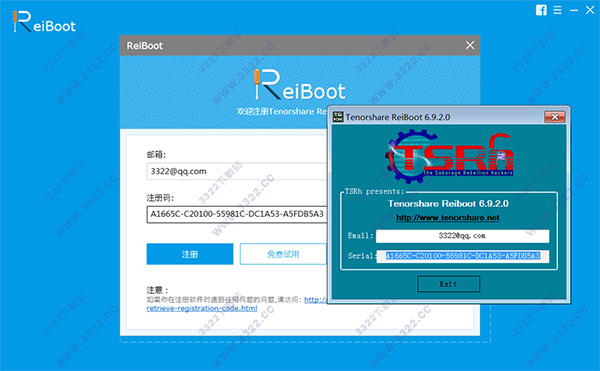Viewport: 600px width, 371px height.
Task: Click the keygen Email text field
Action: [x=462, y=236]
